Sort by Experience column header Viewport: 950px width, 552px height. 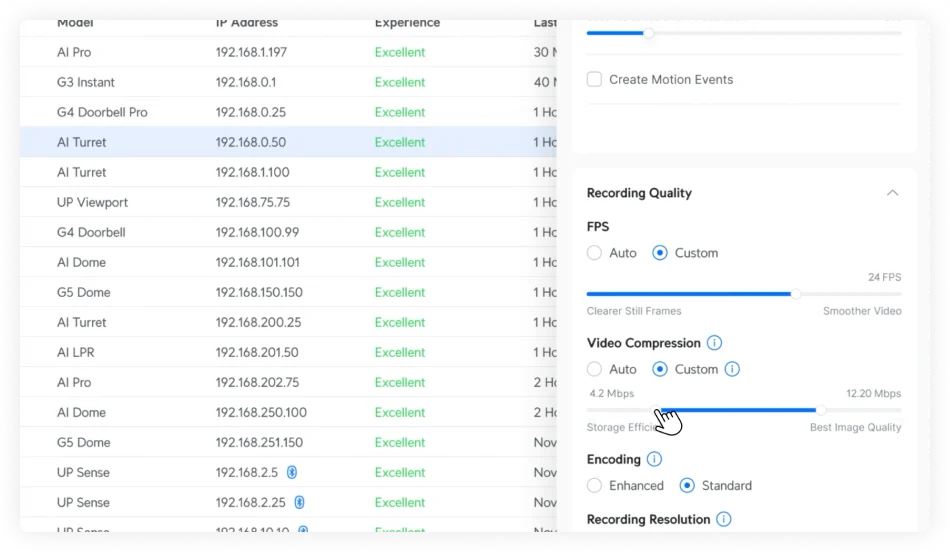[x=407, y=23]
